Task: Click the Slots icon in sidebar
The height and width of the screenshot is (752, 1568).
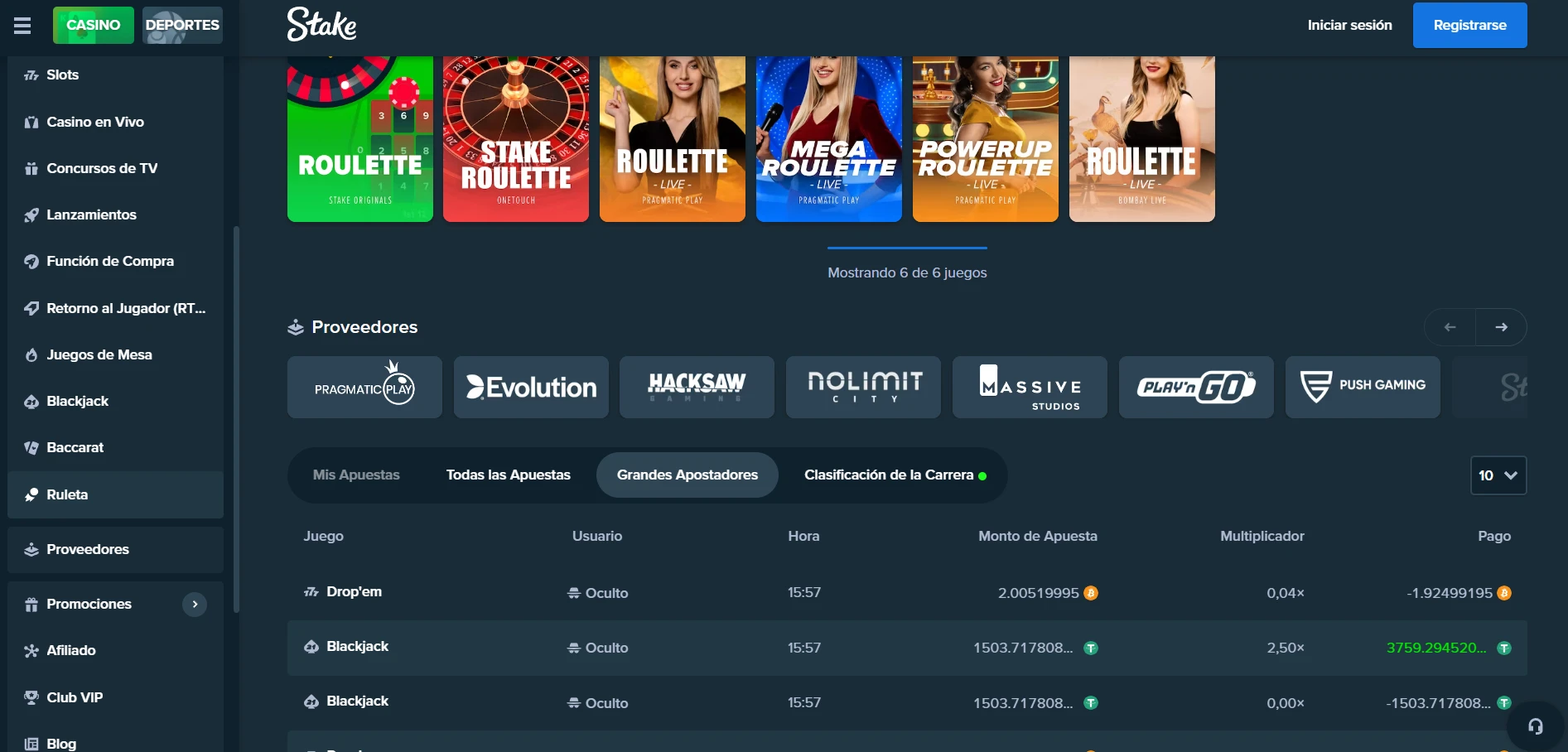Action: pos(31,75)
